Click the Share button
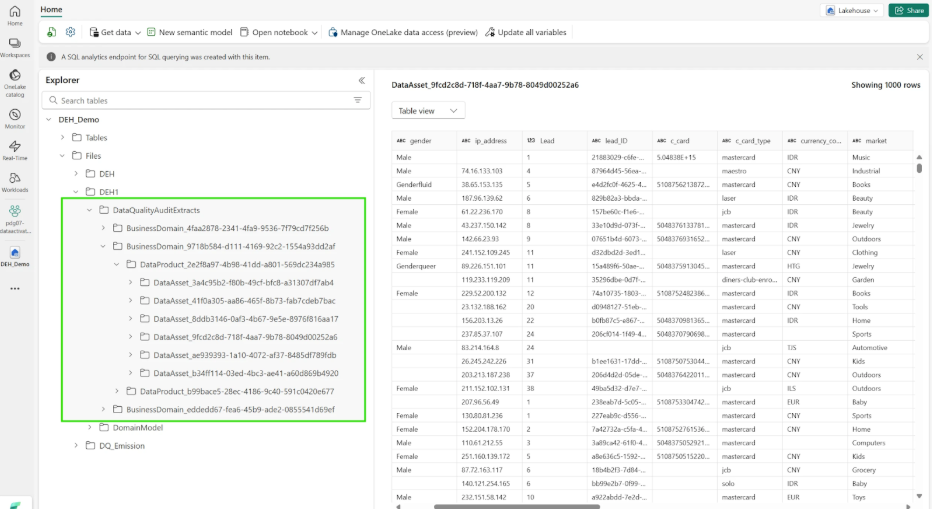 pyautogui.click(x=908, y=10)
